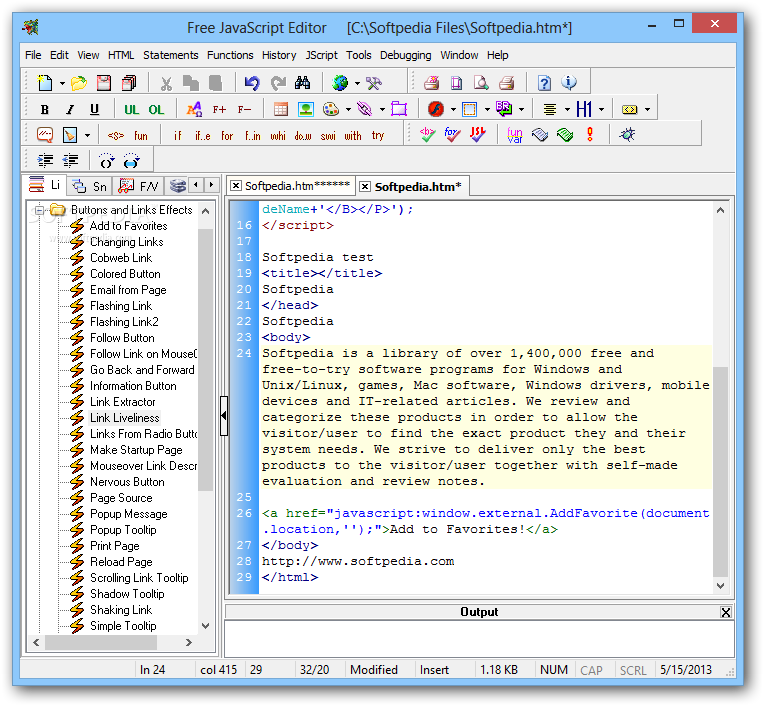Undo the last edit with the Undo arrow
The width and height of the screenshot is (764, 706).
pyautogui.click(x=252, y=83)
